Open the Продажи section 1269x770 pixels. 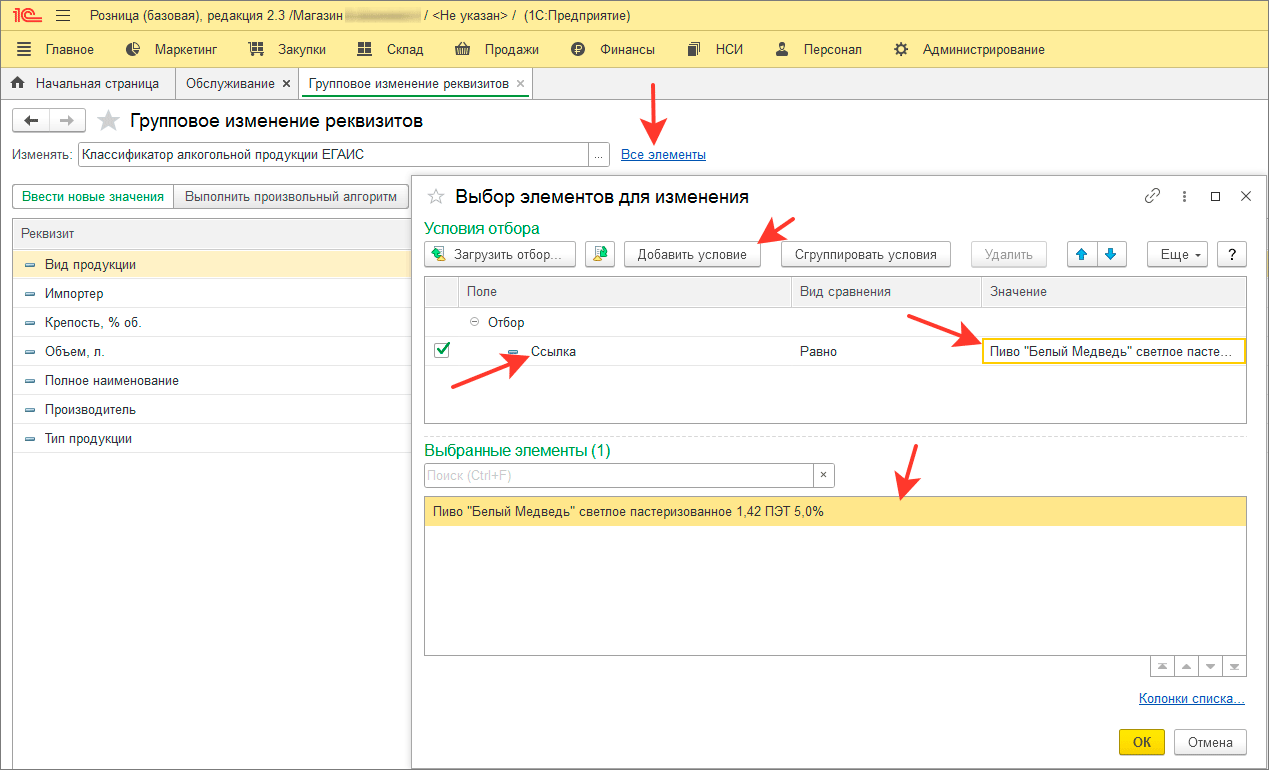click(x=497, y=49)
